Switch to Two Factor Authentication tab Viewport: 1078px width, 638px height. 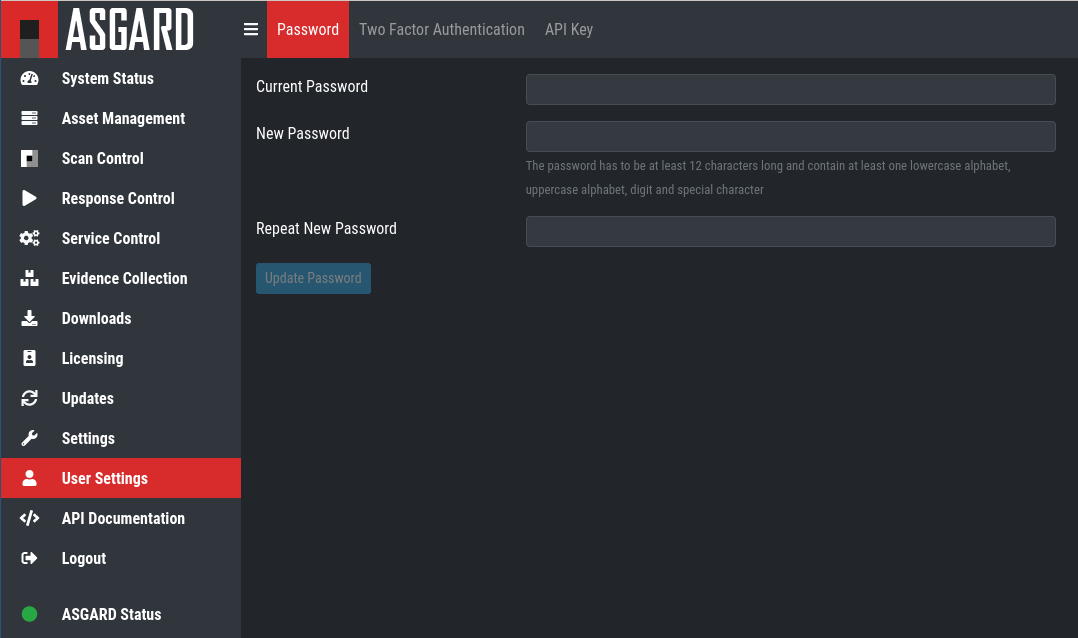[441, 30]
